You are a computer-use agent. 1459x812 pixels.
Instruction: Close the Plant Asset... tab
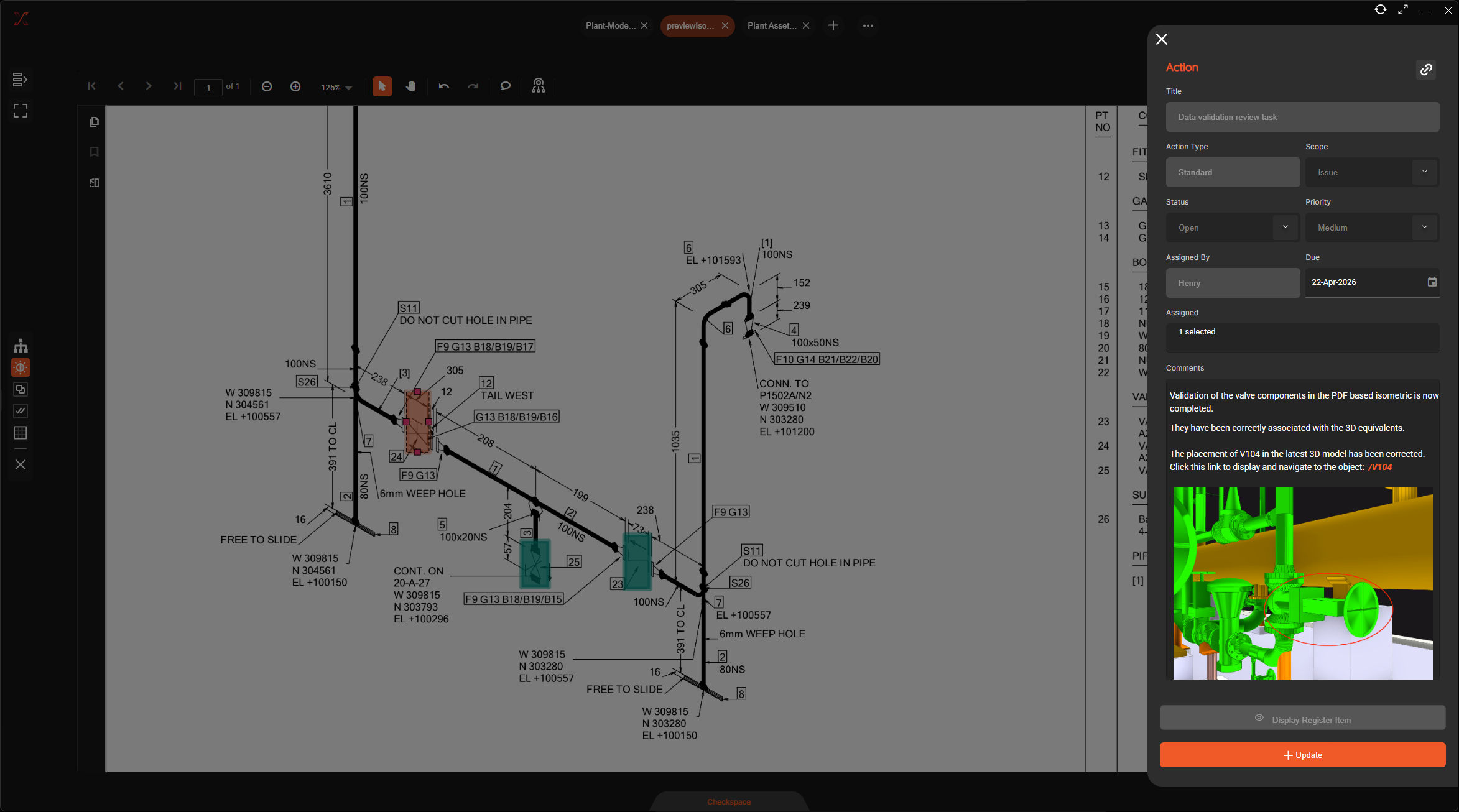(806, 25)
